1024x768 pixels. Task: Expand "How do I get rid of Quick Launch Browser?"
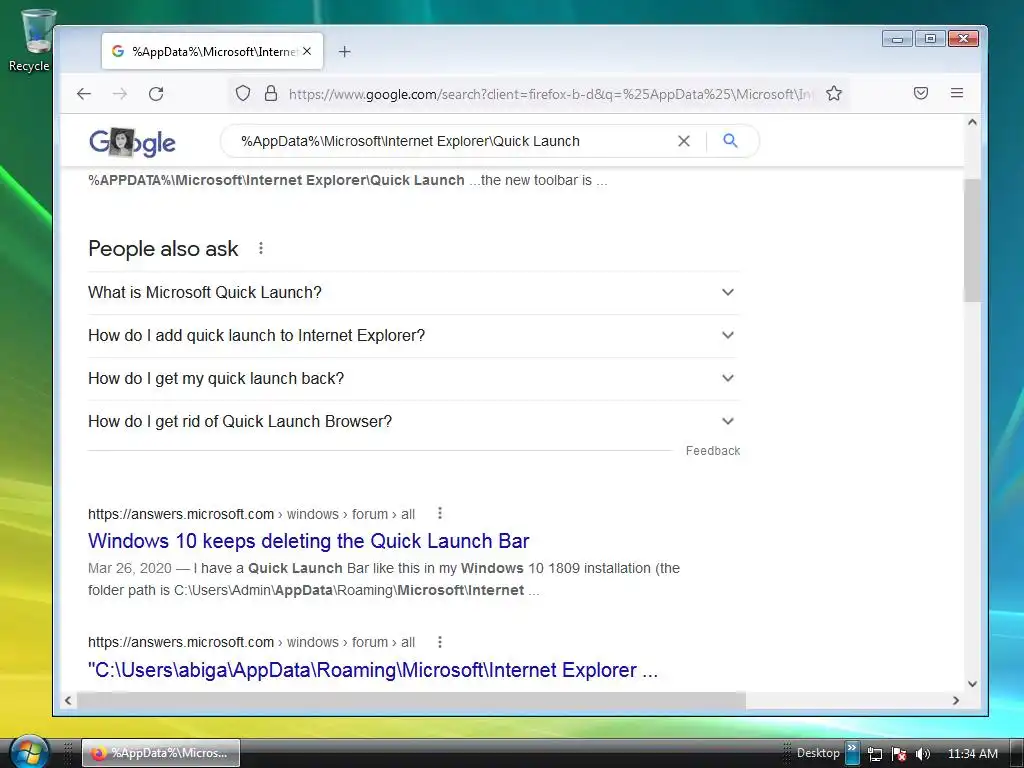(x=413, y=422)
